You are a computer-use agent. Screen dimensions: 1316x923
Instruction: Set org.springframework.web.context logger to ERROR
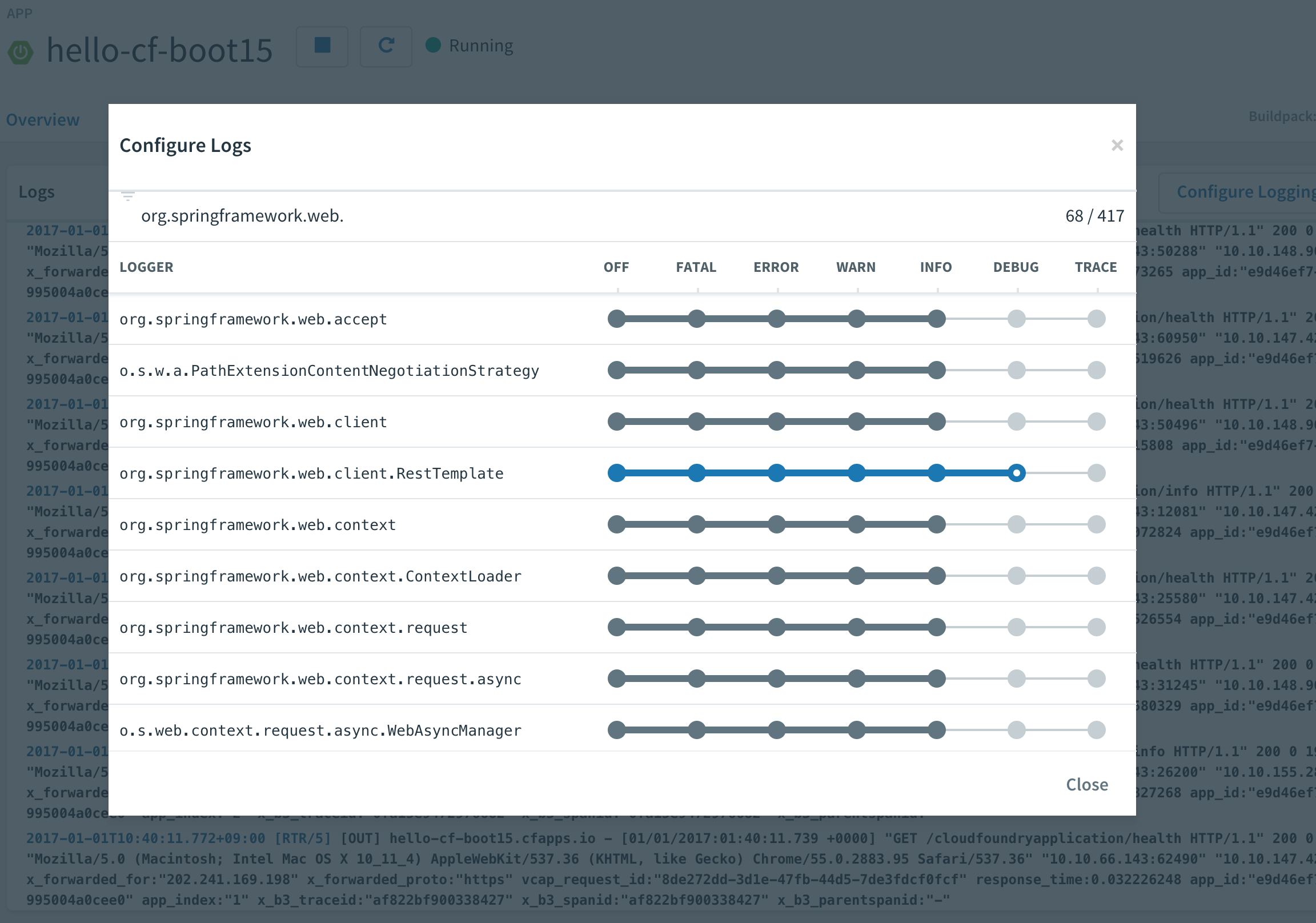776,524
